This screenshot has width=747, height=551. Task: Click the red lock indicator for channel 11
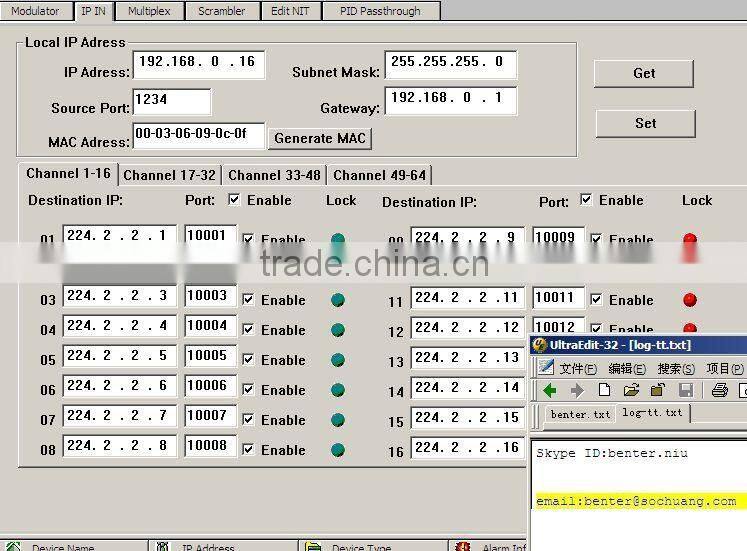[x=690, y=300]
